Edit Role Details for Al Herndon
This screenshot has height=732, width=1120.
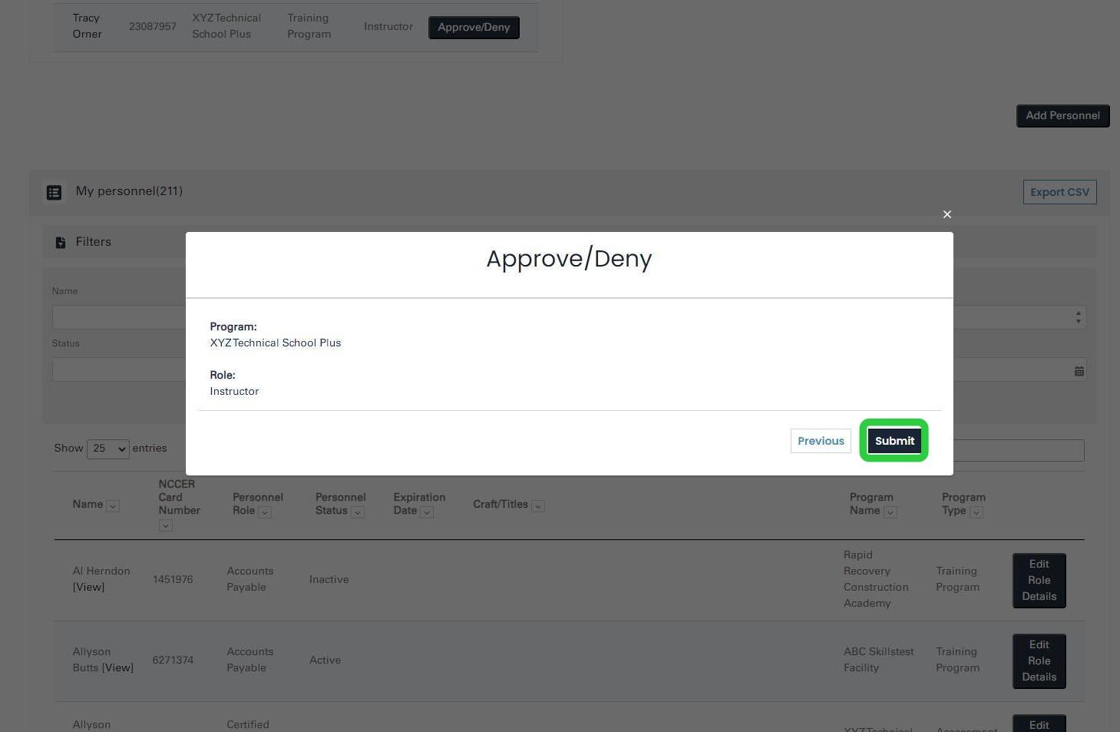pos(1039,580)
